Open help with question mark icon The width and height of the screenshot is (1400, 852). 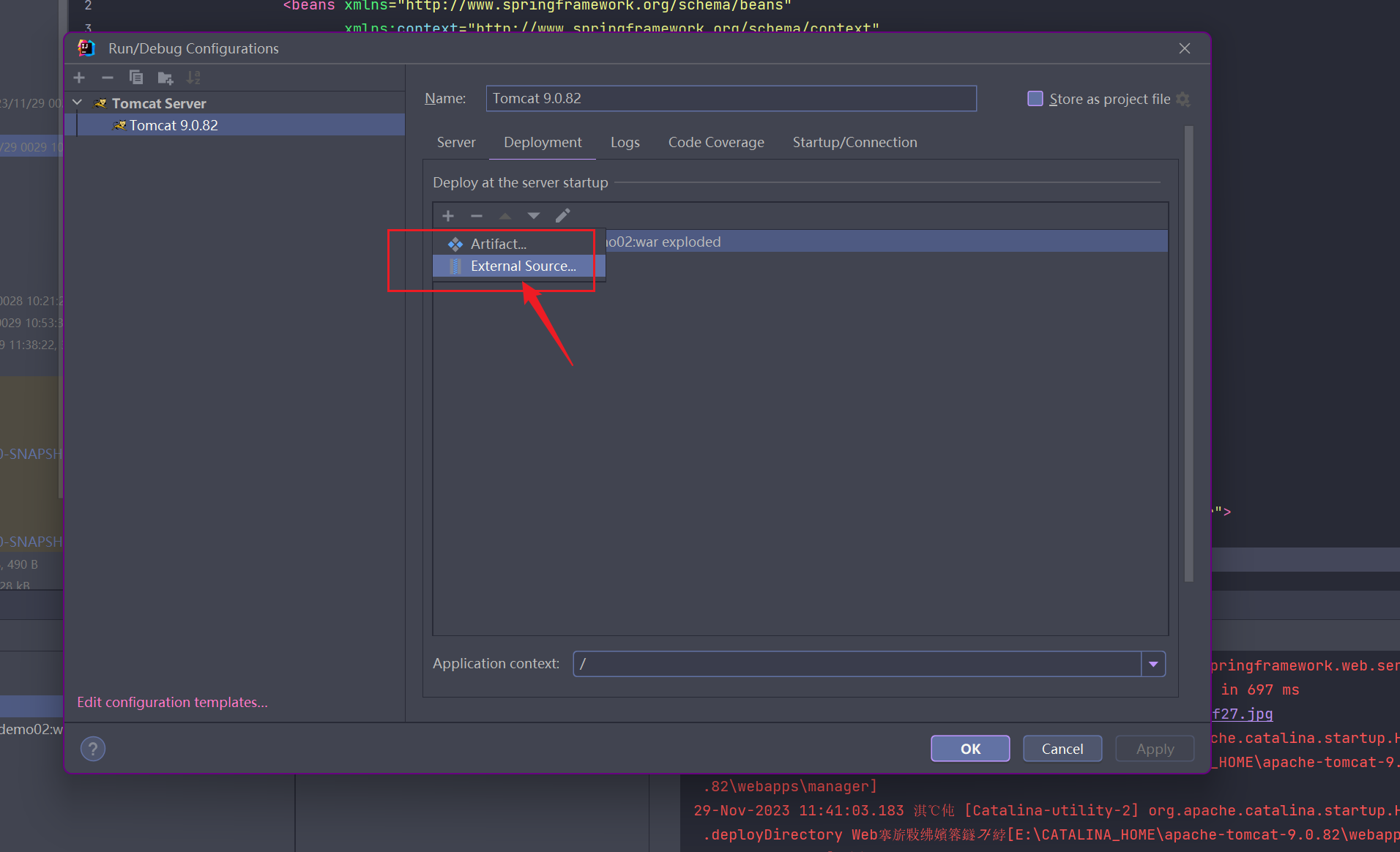[x=93, y=749]
